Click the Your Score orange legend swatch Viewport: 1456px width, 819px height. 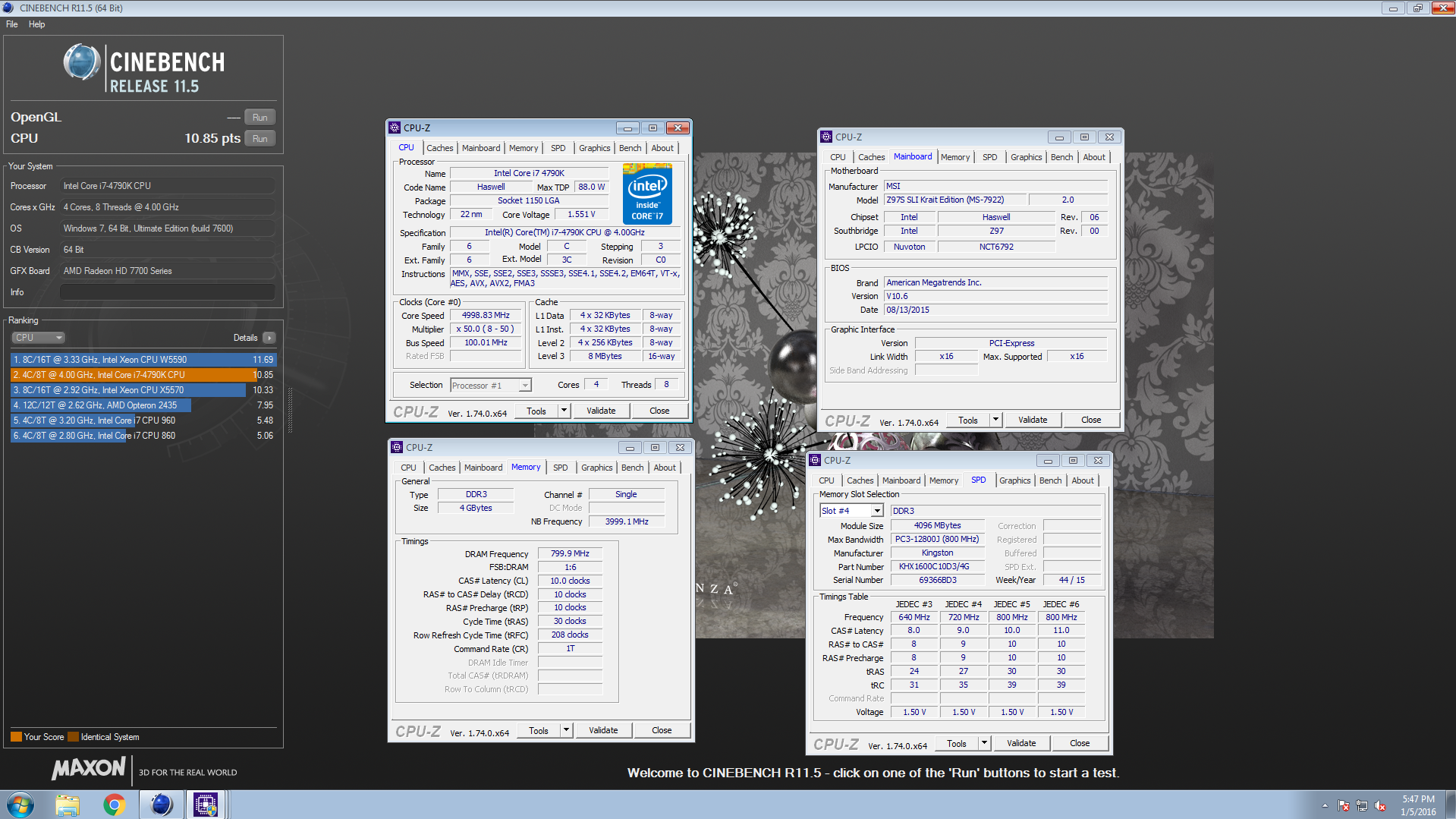16,737
